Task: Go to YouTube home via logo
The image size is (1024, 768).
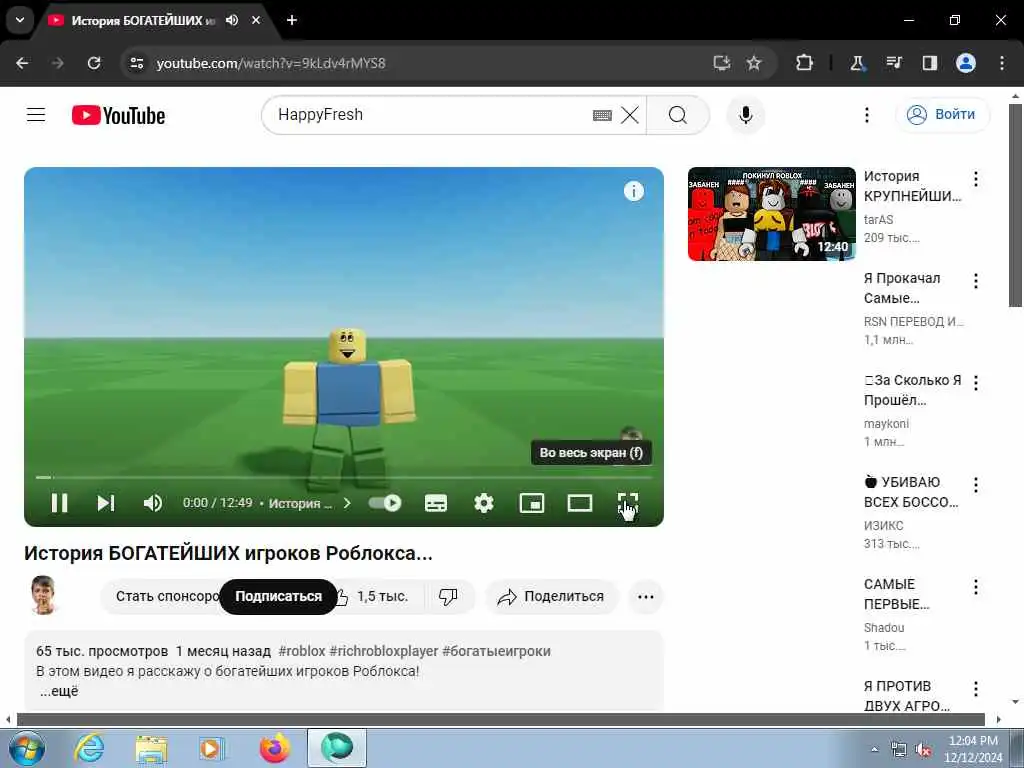Action: click(x=118, y=116)
